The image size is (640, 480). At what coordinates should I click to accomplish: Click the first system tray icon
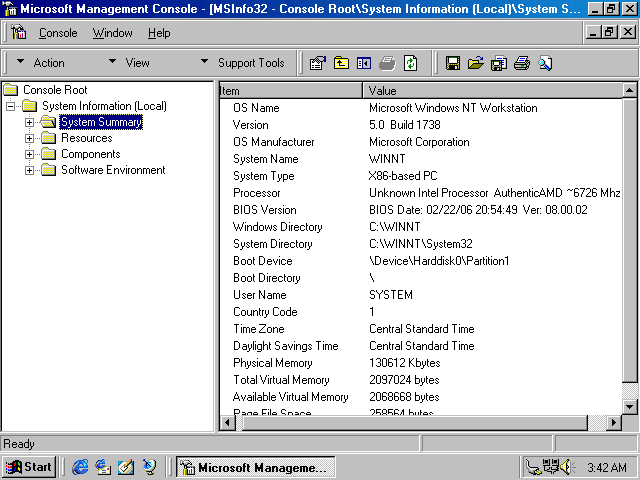tap(533, 467)
